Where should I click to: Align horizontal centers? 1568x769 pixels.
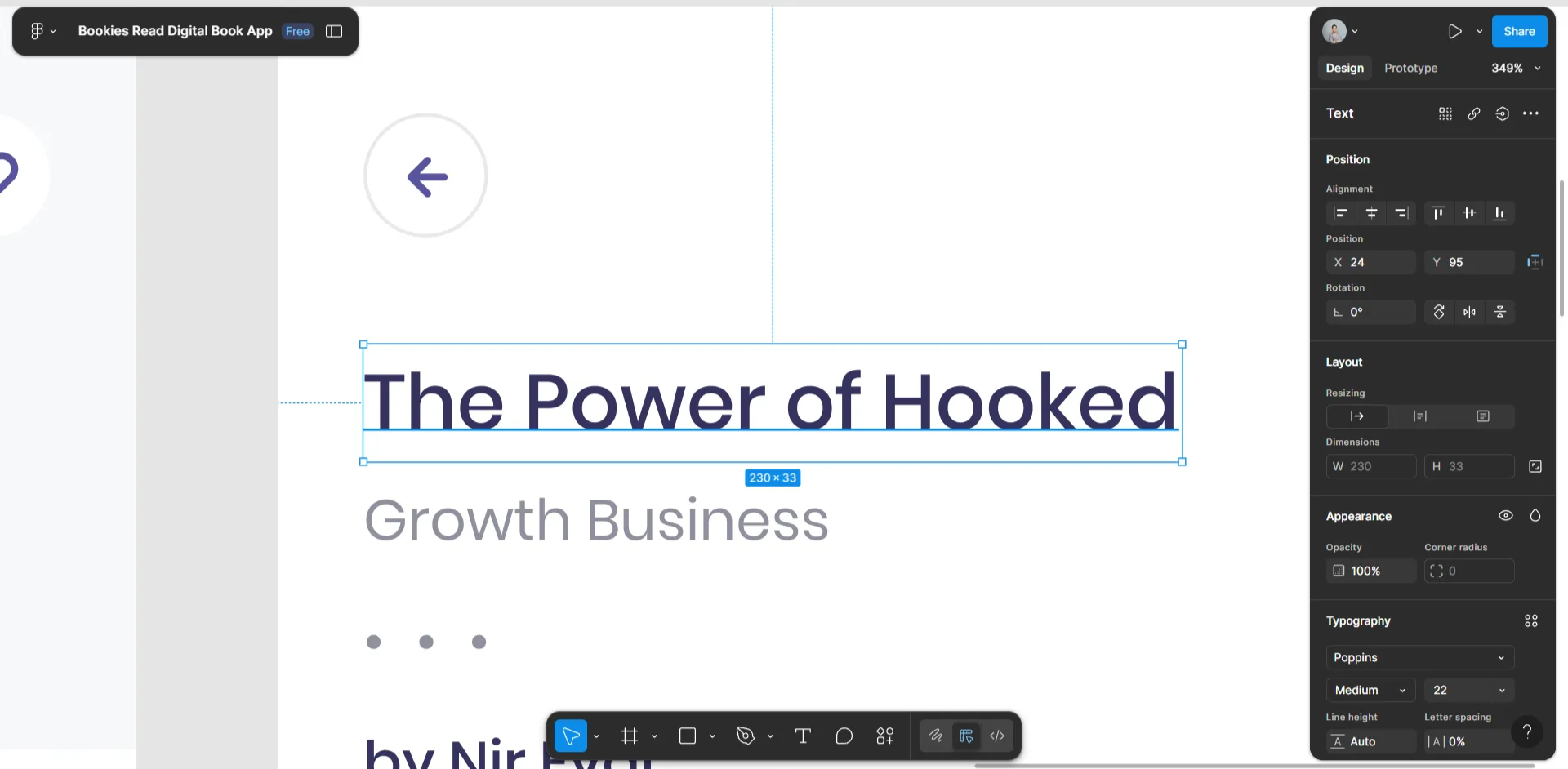pyautogui.click(x=1372, y=213)
